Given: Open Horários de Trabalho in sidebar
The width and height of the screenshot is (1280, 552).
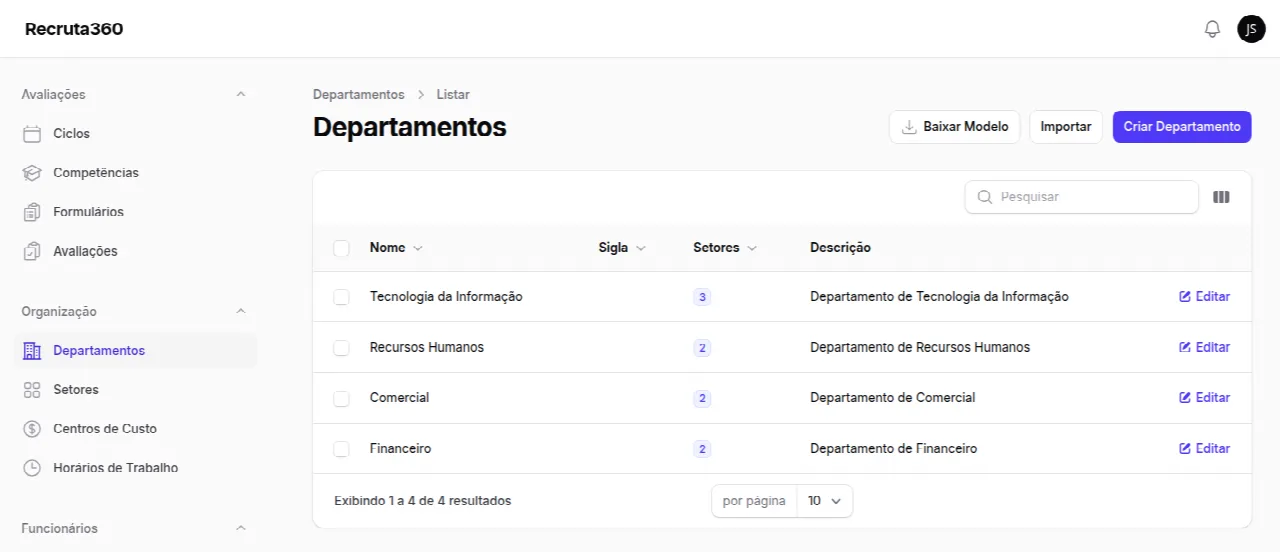Looking at the screenshot, I should tap(136, 468).
